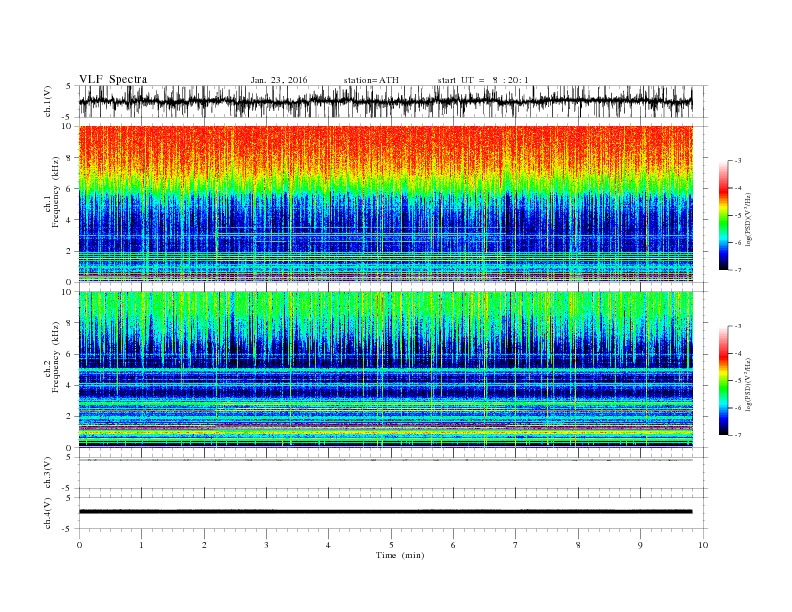Image resolution: width=792 pixels, height=612 pixels.
Task: Click the "Time (min)" axis title
Action: pos(400,555)
